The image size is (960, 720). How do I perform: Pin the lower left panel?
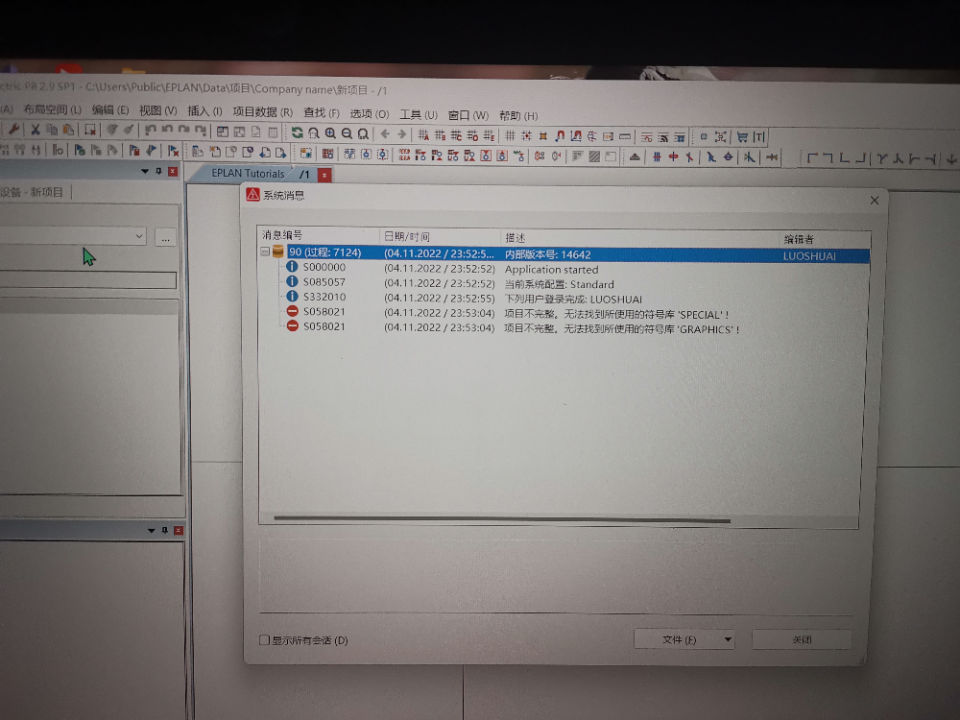click(x=165, y=530)
